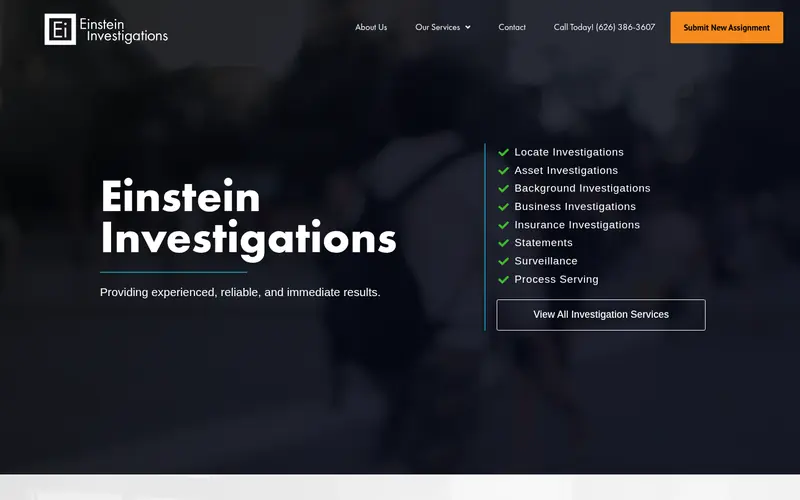This screenshot has width=800, height=500.
Task: Click the Submit New Assignment button
Action: [x=727, y=28]
